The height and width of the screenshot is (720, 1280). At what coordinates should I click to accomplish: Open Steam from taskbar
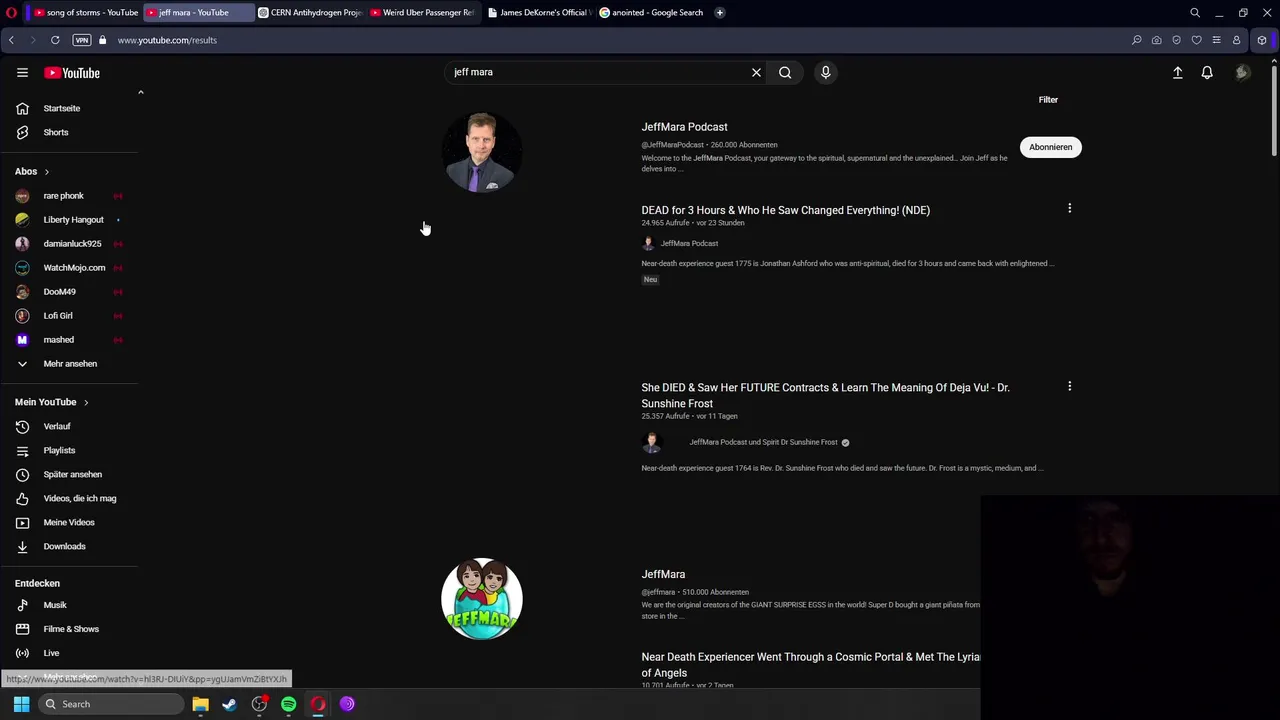(229, 704)
